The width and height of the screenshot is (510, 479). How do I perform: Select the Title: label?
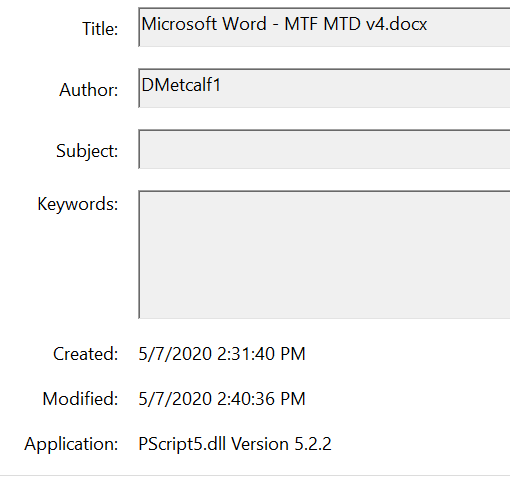coord(100,29)
